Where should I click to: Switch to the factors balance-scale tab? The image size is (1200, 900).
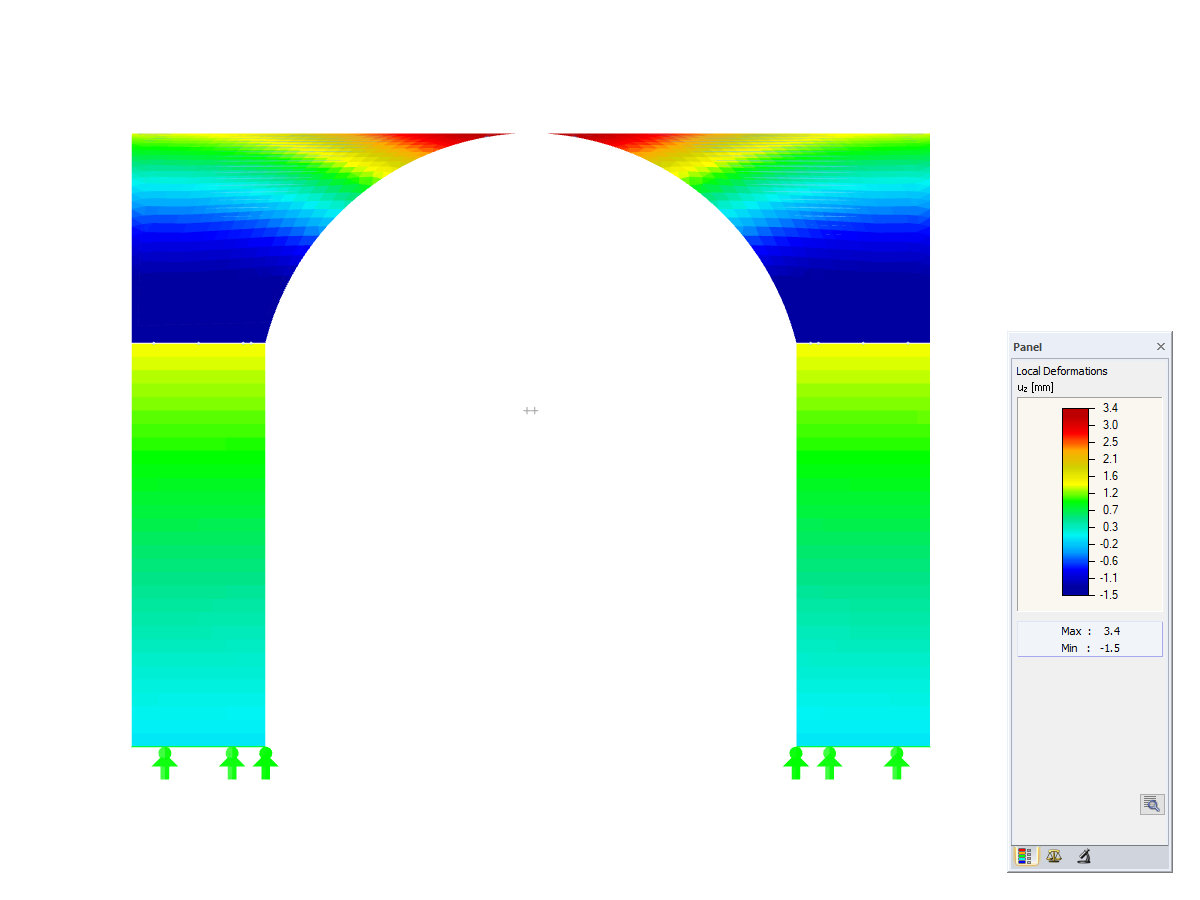click(1054, 856)
